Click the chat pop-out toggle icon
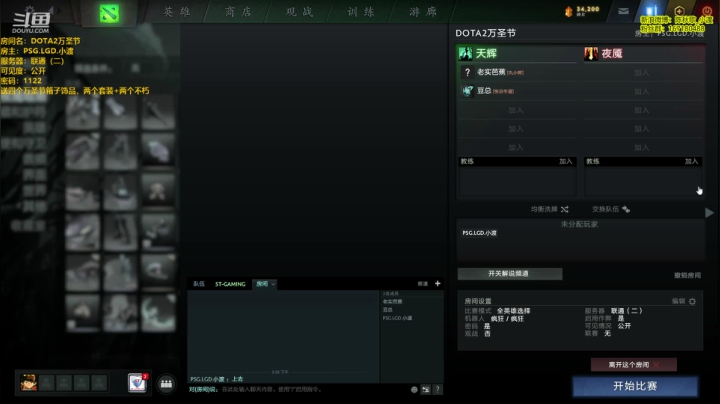This screenshot has width=720, height=404. click(426, 389)
